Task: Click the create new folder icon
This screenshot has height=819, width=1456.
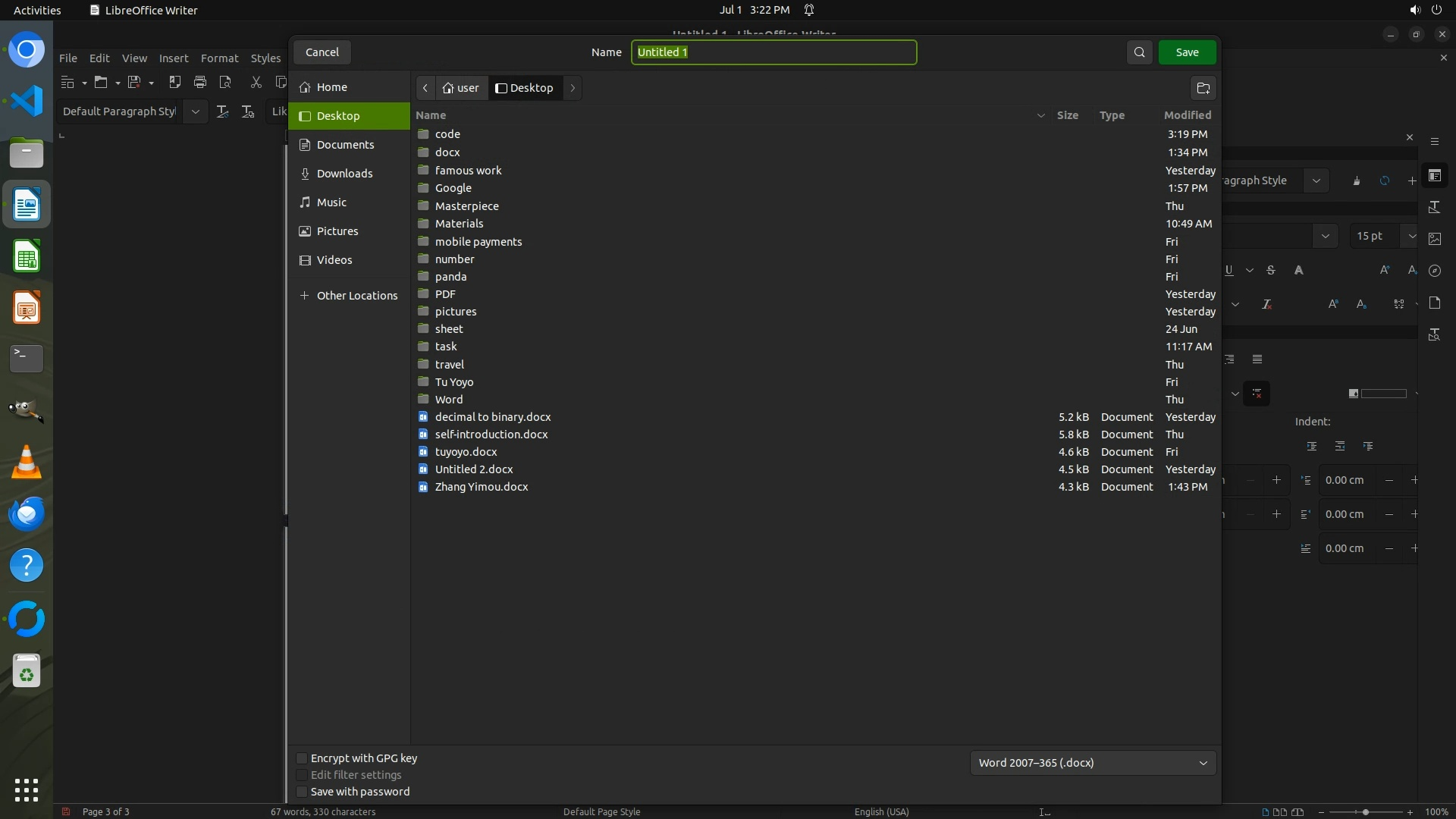Action: point(1203,88)
